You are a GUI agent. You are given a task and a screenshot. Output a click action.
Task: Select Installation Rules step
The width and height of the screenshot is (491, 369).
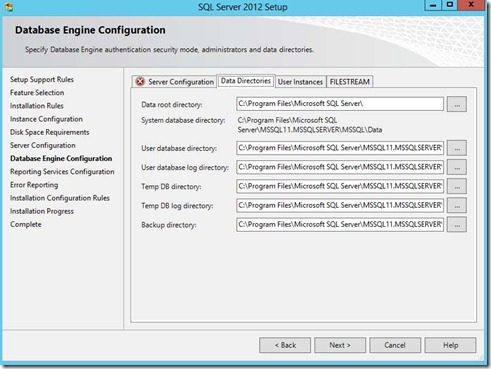coord(37,106)
